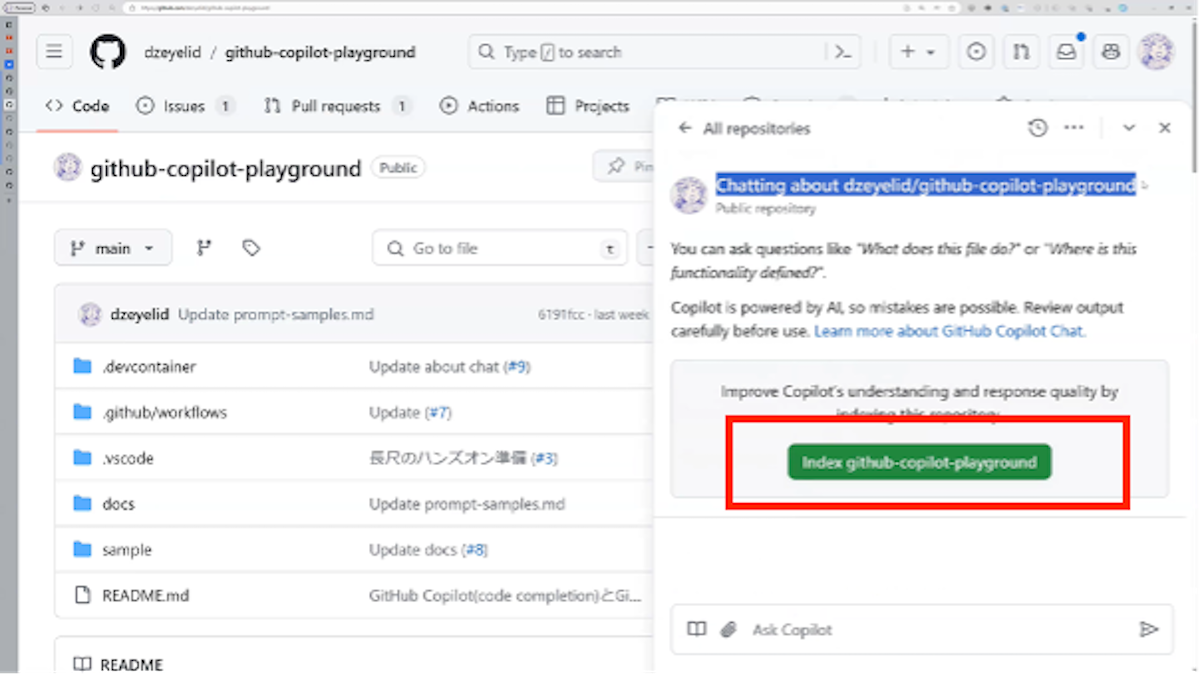View branches icon next to main
This screenshot has width=1200, height=675.
click(204, 248)
